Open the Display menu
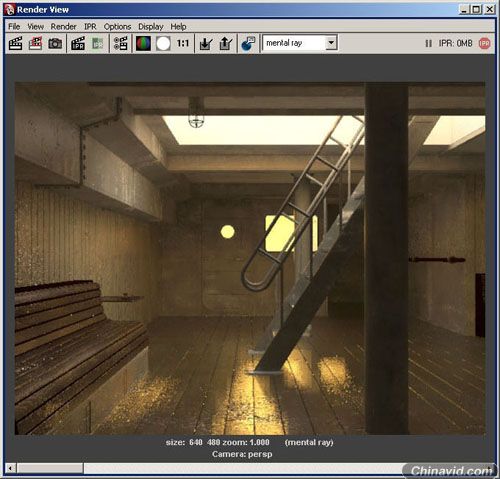 [x=151, y=26]
